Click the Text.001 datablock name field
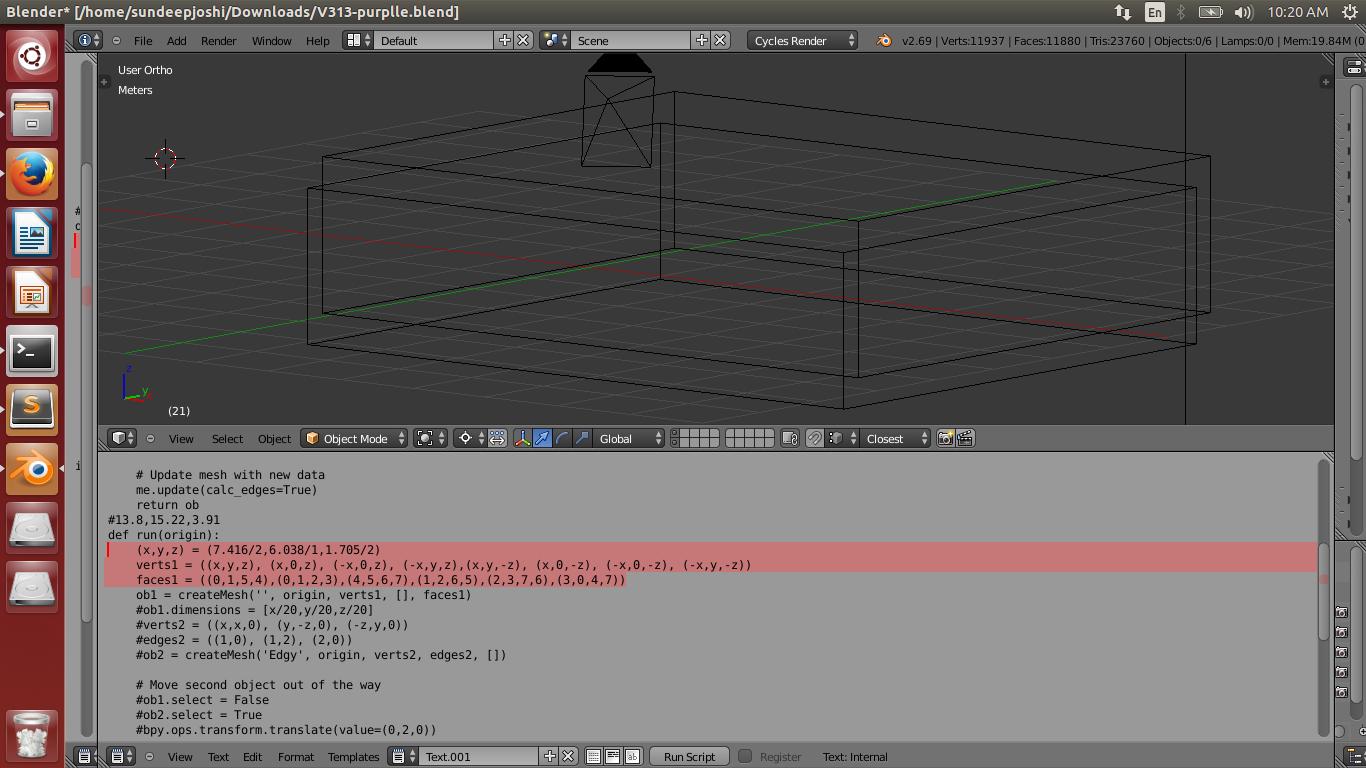This screenshot has height=768, width=1366. click(480, 757)
